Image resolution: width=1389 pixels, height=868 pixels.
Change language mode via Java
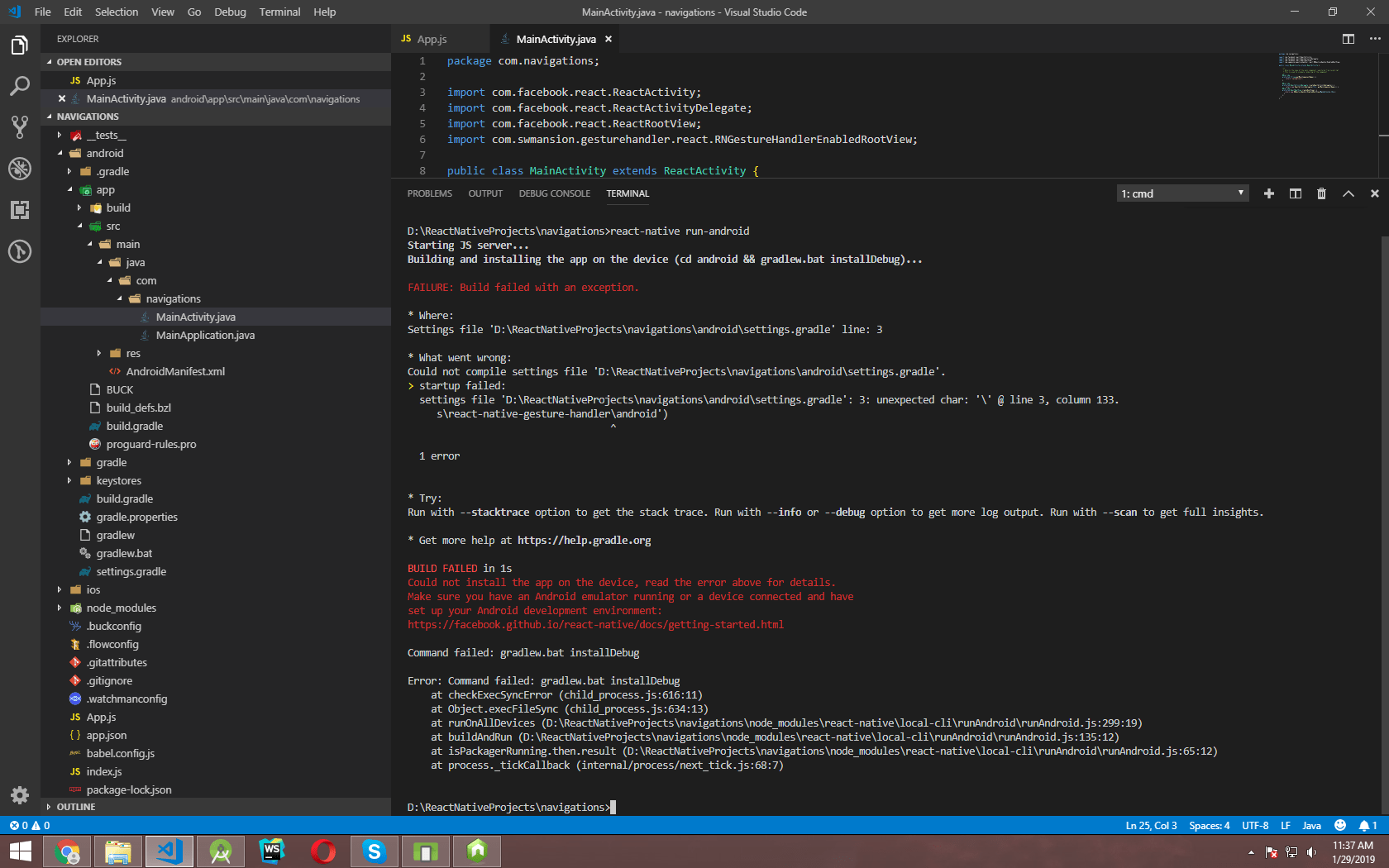point(1312,825)
